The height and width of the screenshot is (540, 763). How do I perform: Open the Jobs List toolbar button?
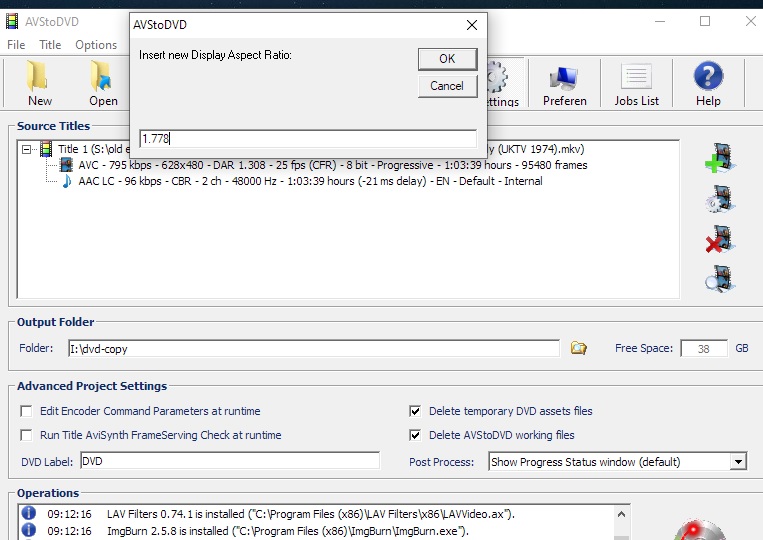click(636, 83)
